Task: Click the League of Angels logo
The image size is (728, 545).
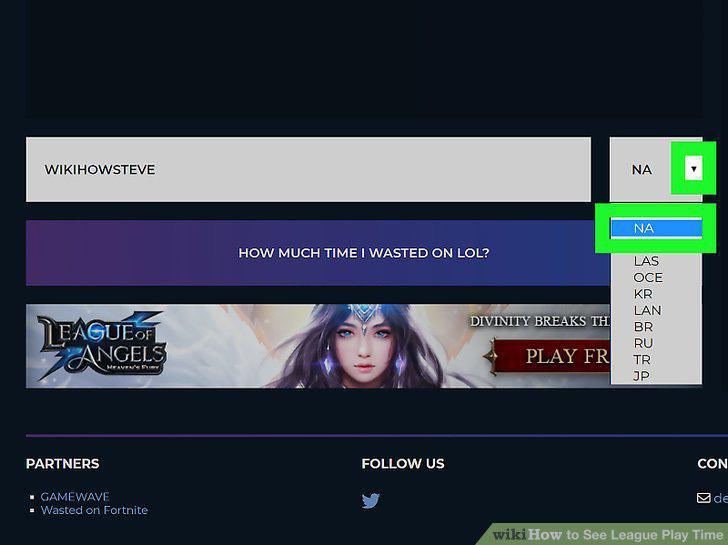Action: pos(102,344)
